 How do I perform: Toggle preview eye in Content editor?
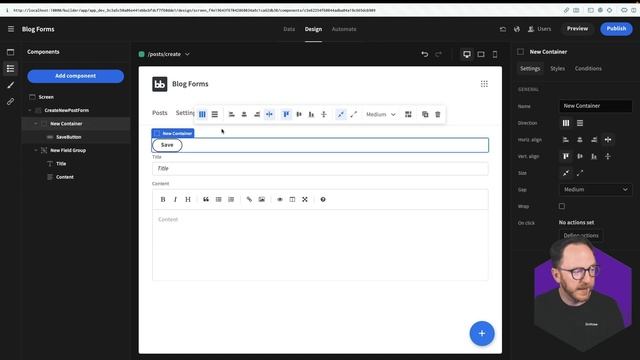coord(280,199)
